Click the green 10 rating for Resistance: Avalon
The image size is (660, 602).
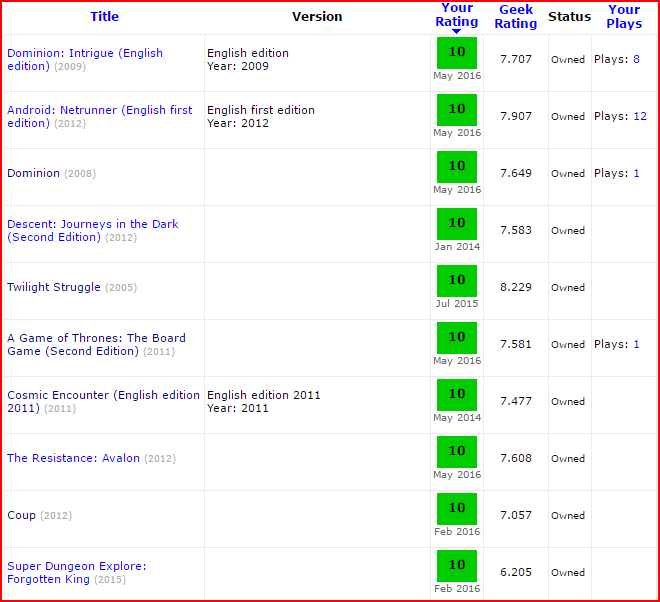point(457,452)
